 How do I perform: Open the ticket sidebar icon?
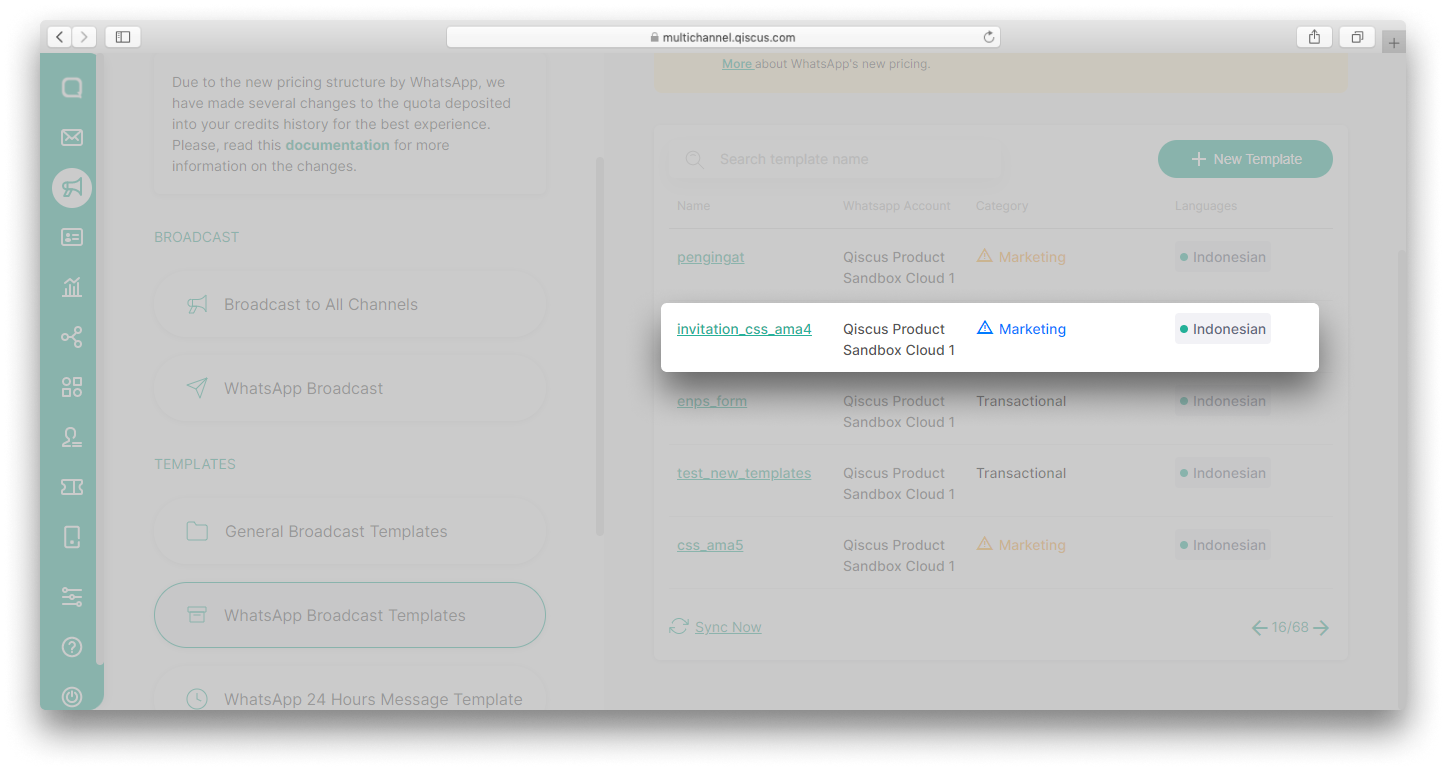72,487
